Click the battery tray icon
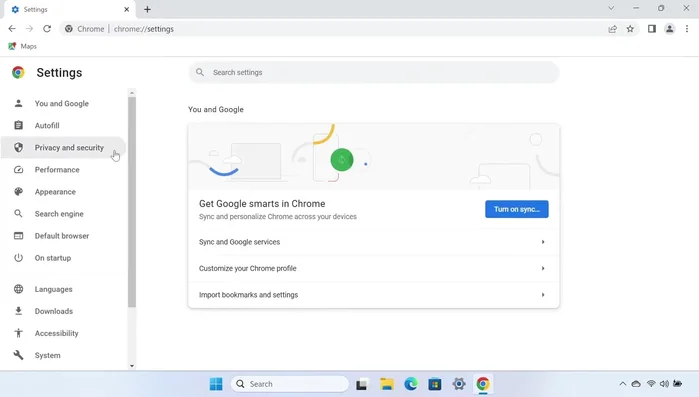Screen dimensions: 699x397 678,384
